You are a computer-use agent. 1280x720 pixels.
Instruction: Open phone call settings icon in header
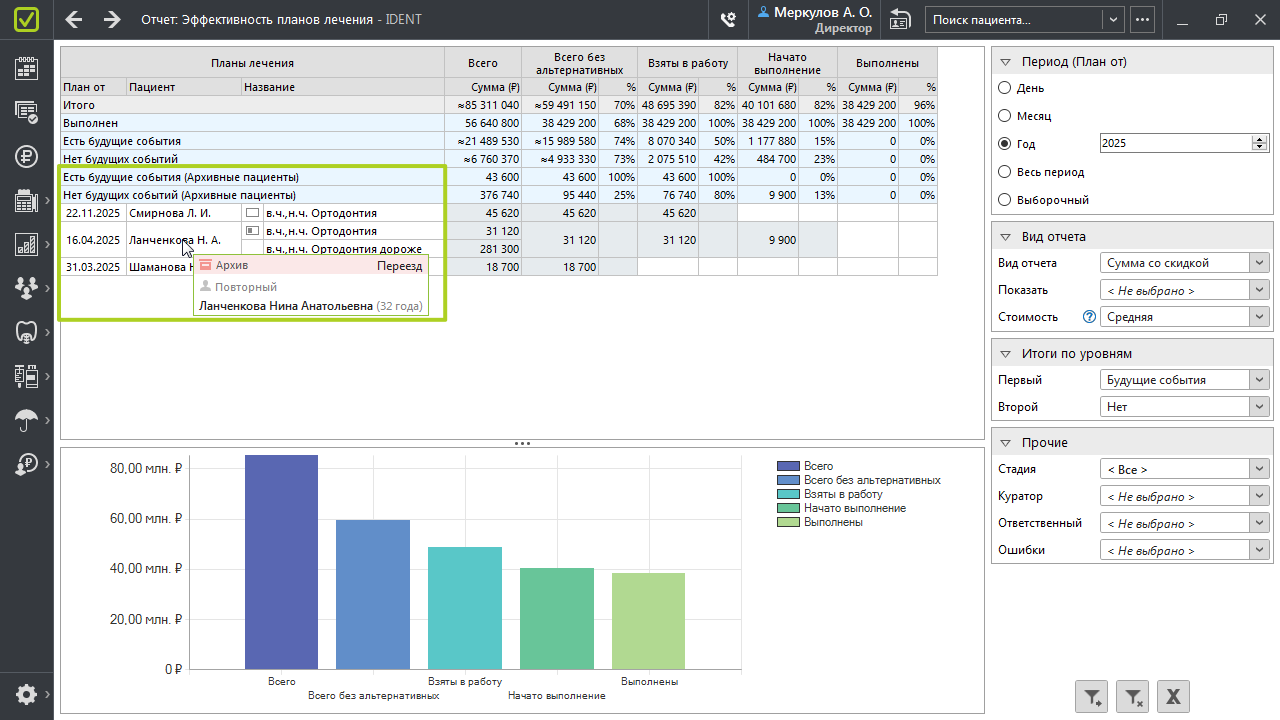tap(728, 19)
